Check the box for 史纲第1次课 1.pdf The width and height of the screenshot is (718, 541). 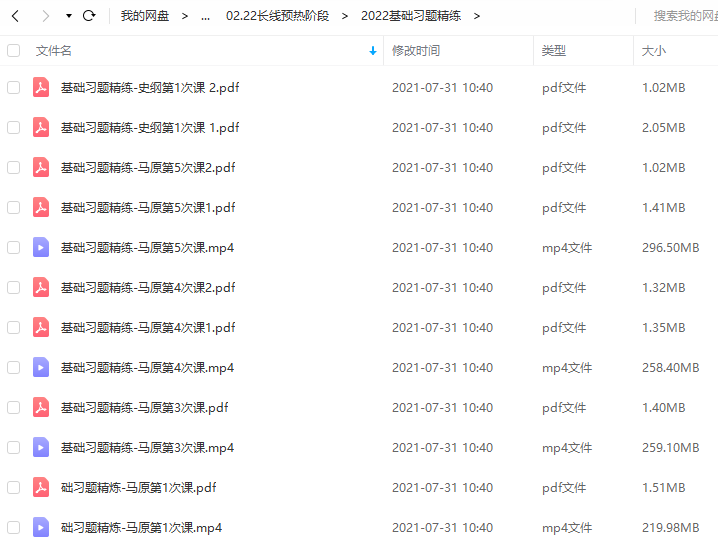(14, 127)
